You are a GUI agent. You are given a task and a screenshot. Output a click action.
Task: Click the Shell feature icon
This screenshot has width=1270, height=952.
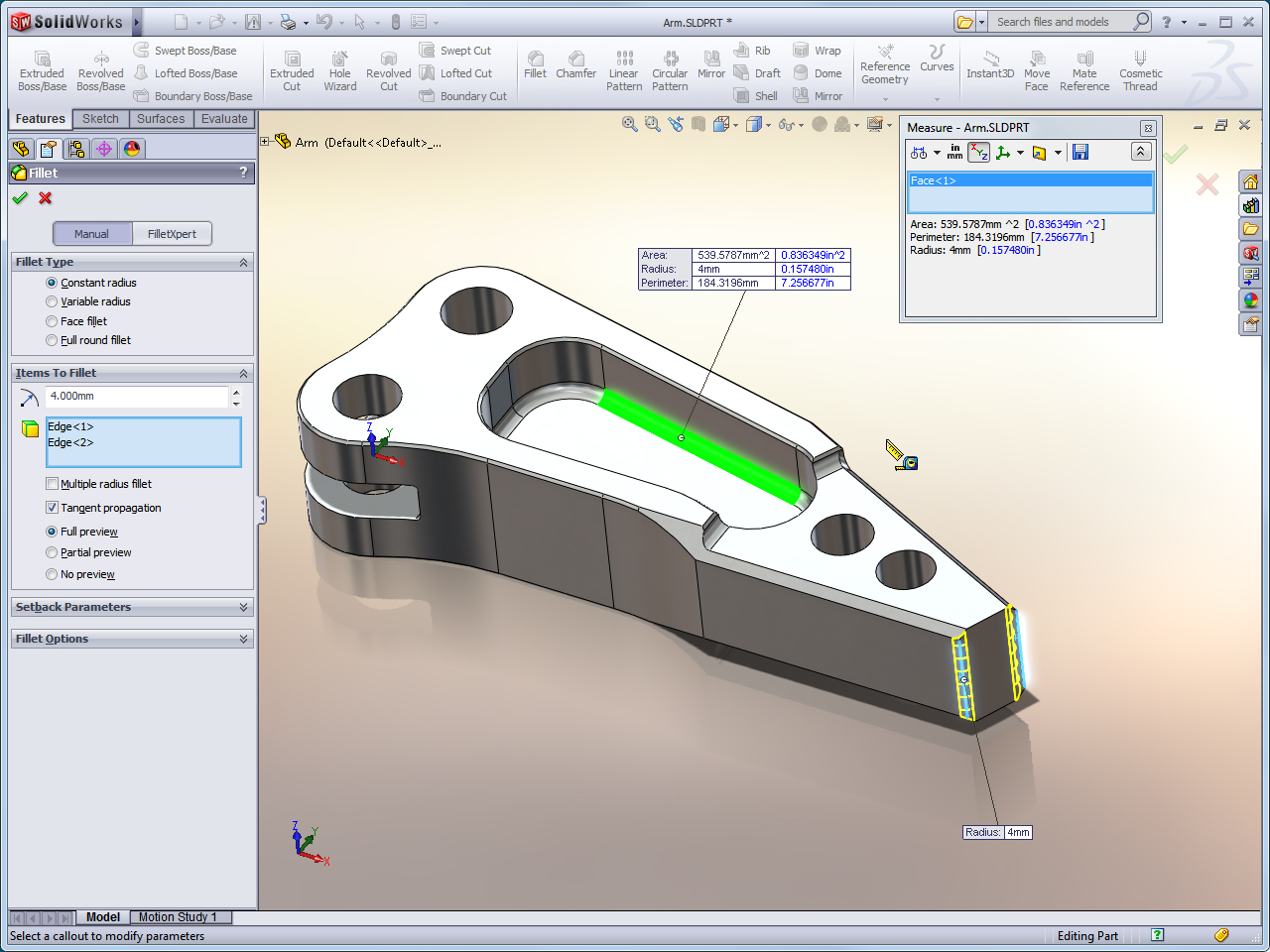click(755, 96)
